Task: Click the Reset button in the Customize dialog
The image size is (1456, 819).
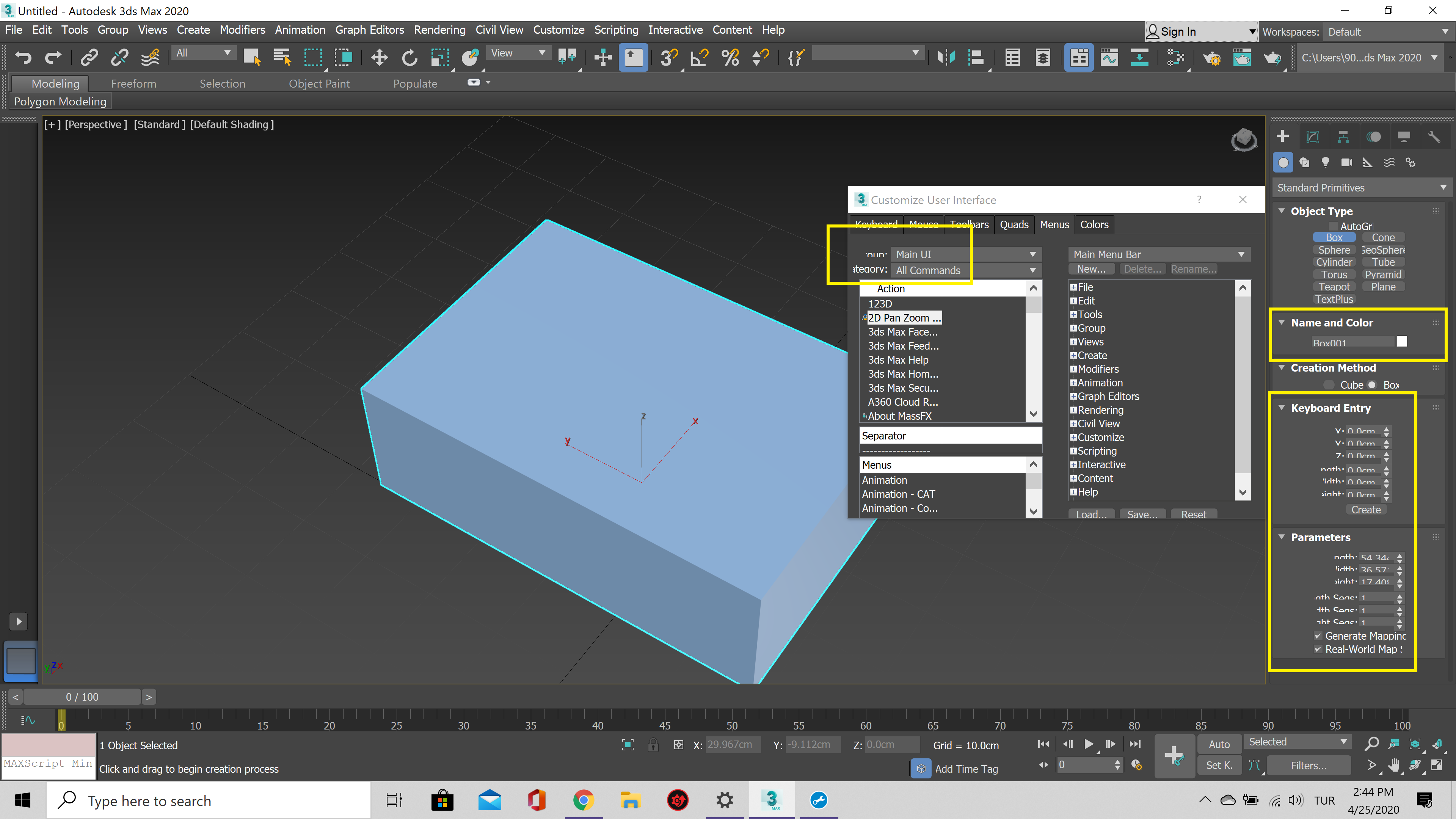Action: [1194, 514]
